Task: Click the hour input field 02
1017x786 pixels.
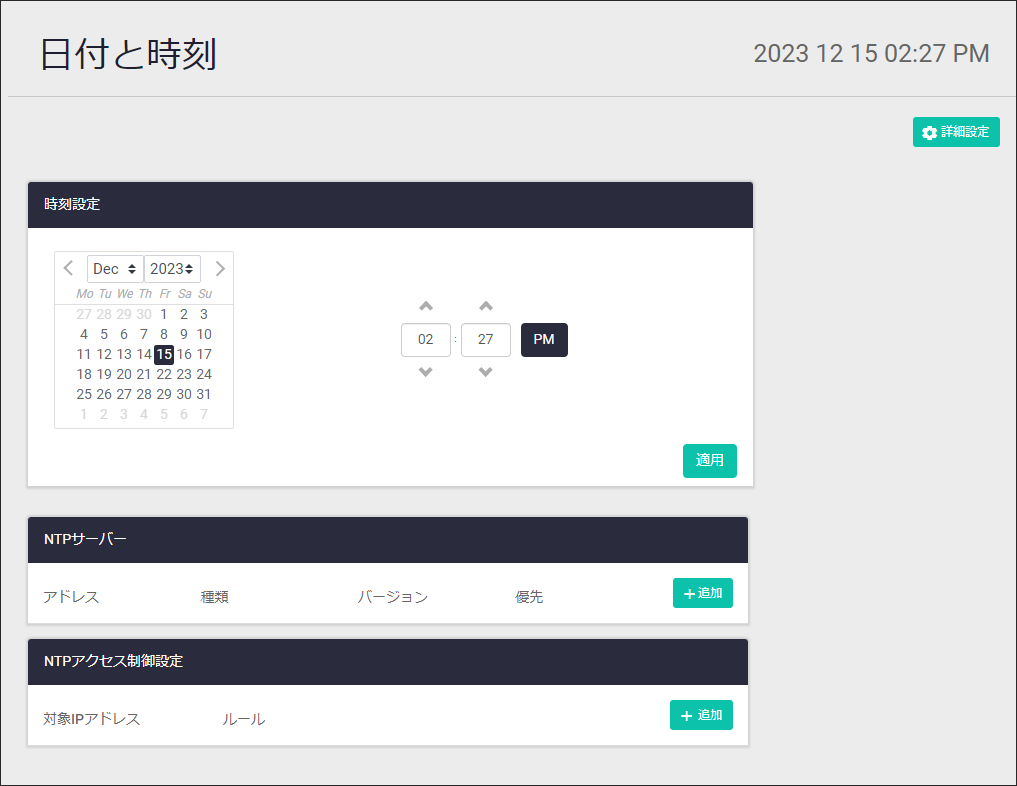Action: 425,339
